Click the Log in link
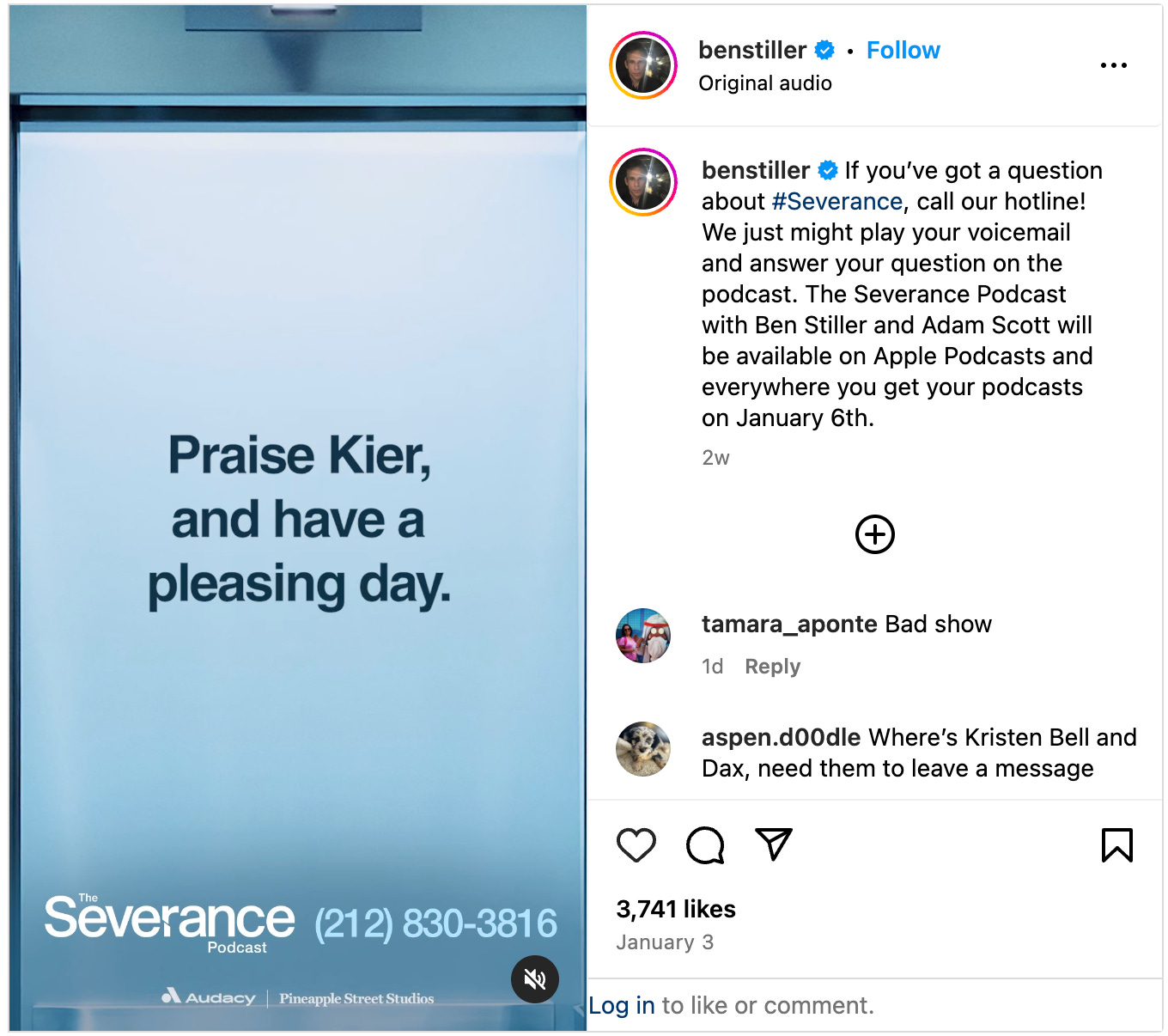Image resolution: width=1168 pixels, height=1036 pixels. coord(622,1005)
